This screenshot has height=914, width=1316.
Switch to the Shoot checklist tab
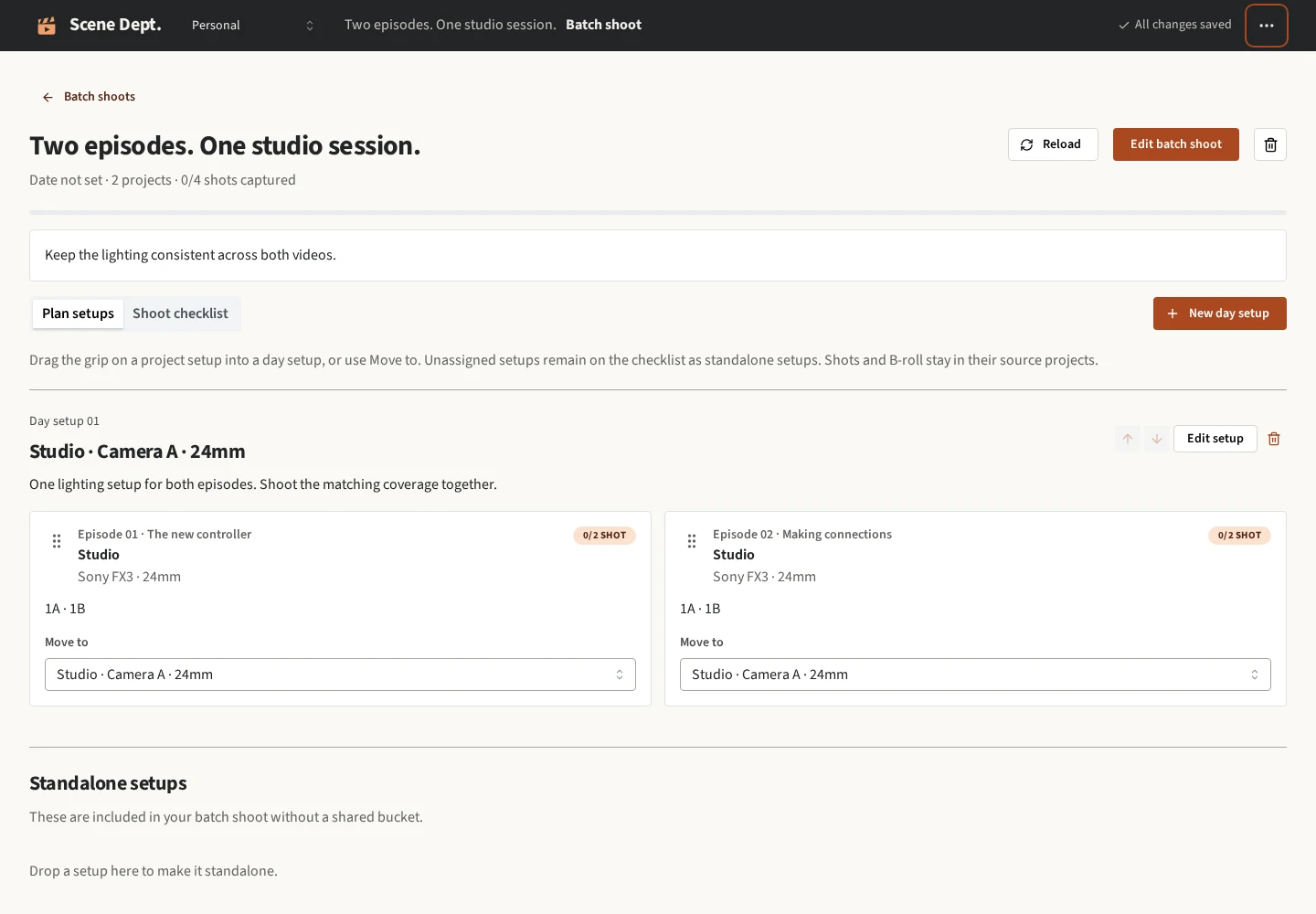click(180, 314)
